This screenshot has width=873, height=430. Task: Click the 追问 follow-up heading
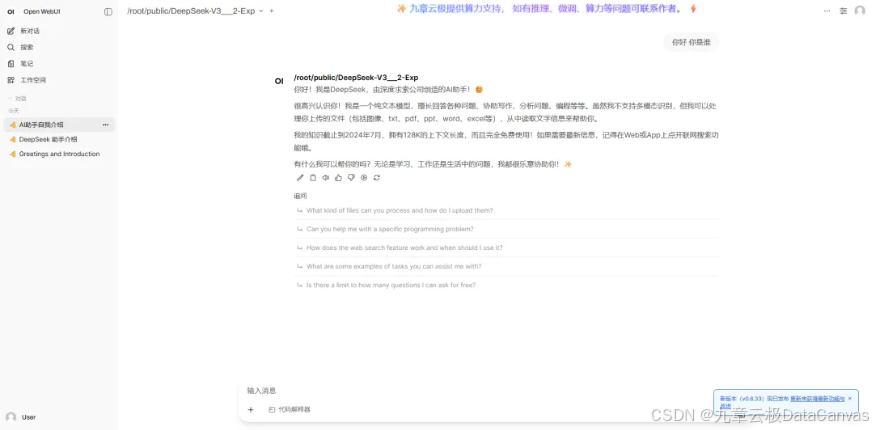300,196
